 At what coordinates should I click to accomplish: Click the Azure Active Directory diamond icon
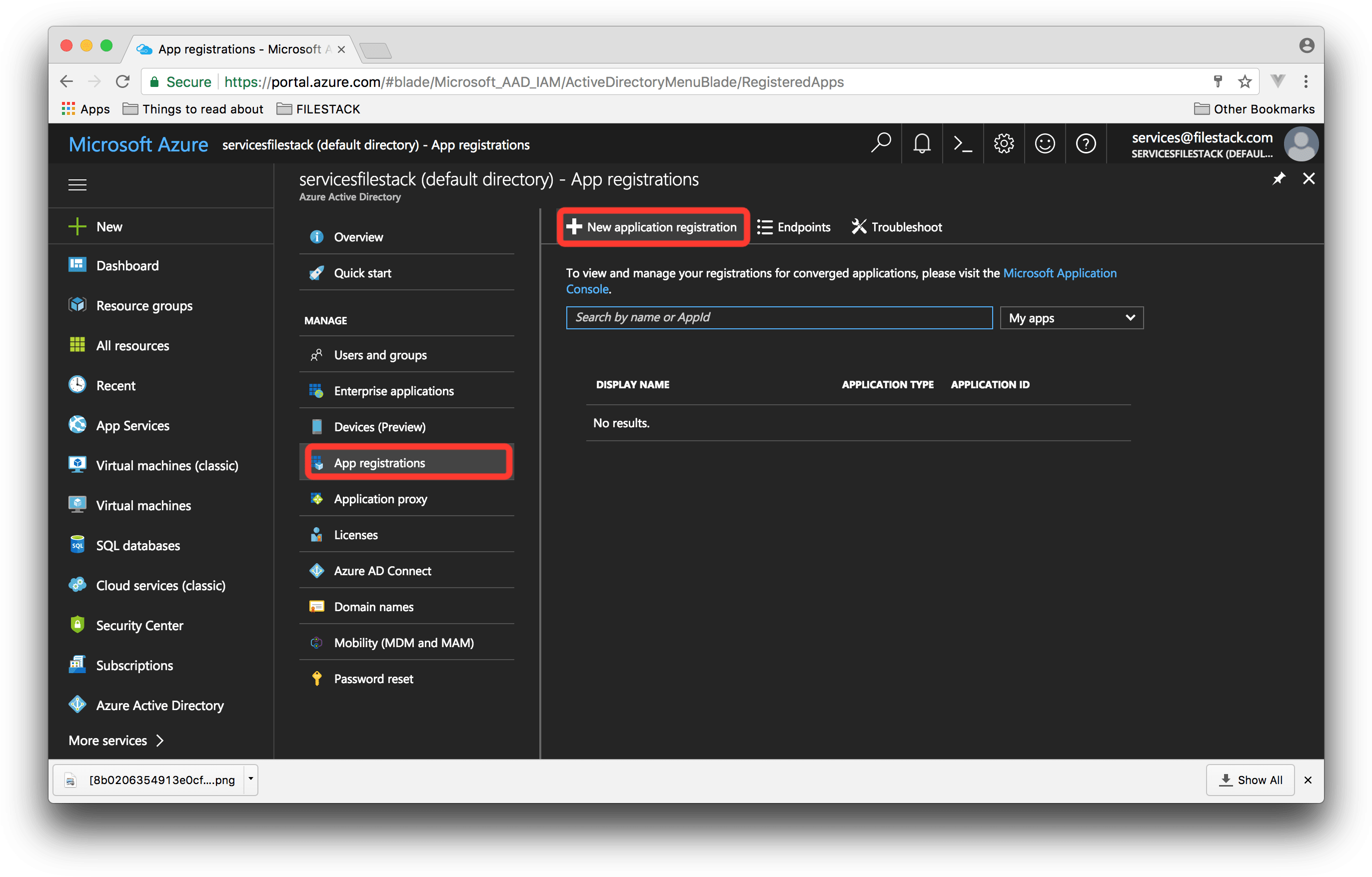pyautogui.click(x=77, y=705)
